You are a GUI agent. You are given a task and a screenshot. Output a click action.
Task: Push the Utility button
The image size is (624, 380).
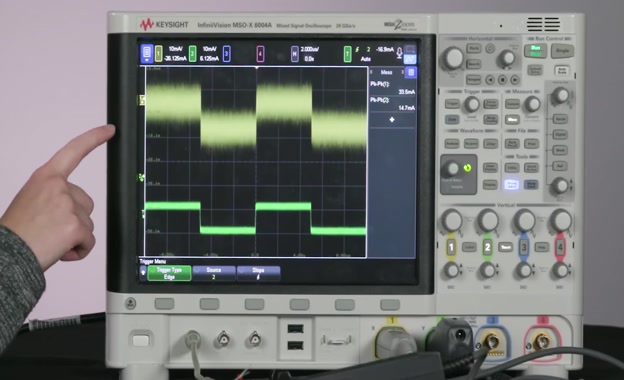(x=512, y=168)
